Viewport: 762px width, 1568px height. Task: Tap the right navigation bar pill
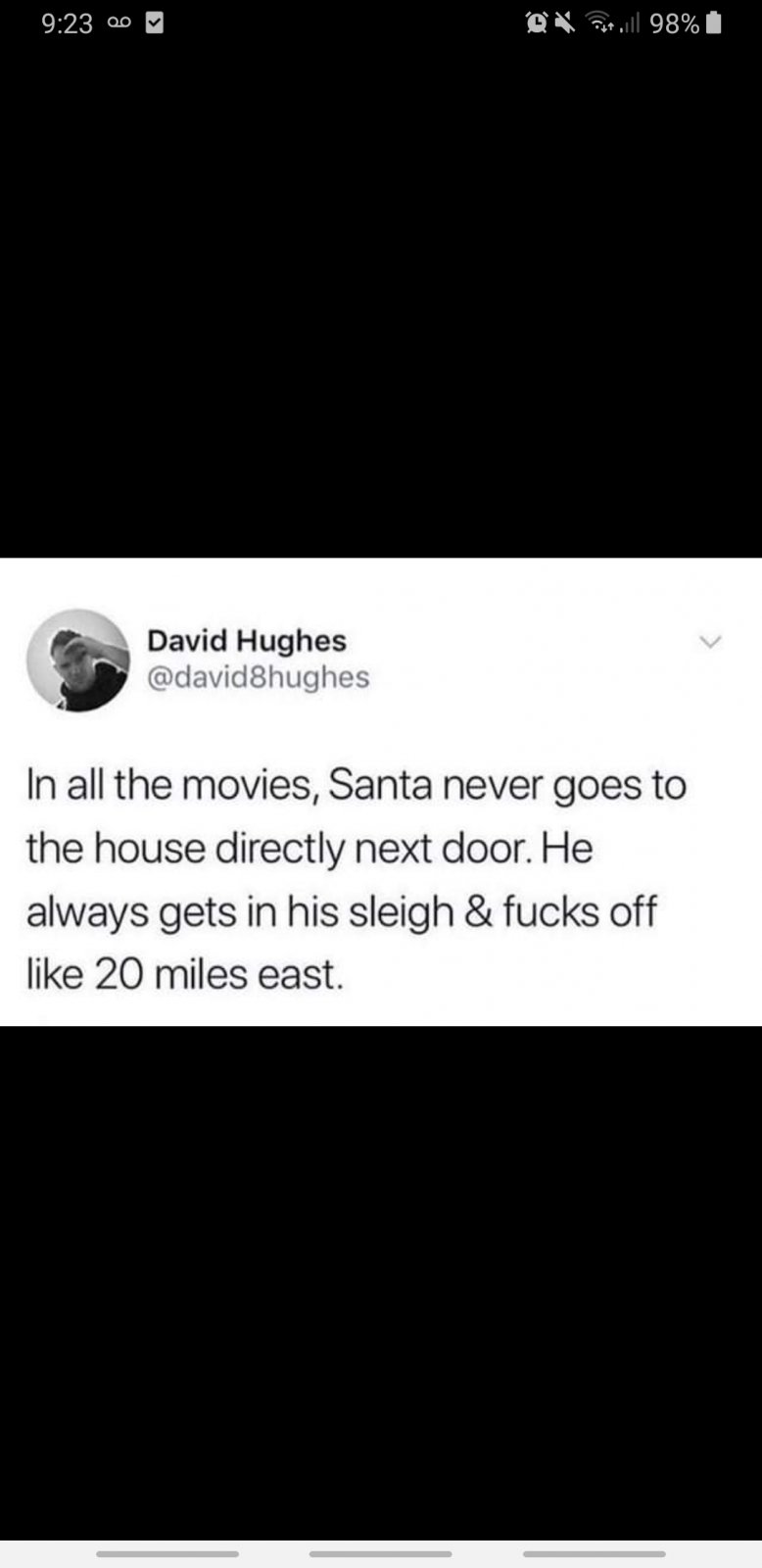coord(595,1553)
